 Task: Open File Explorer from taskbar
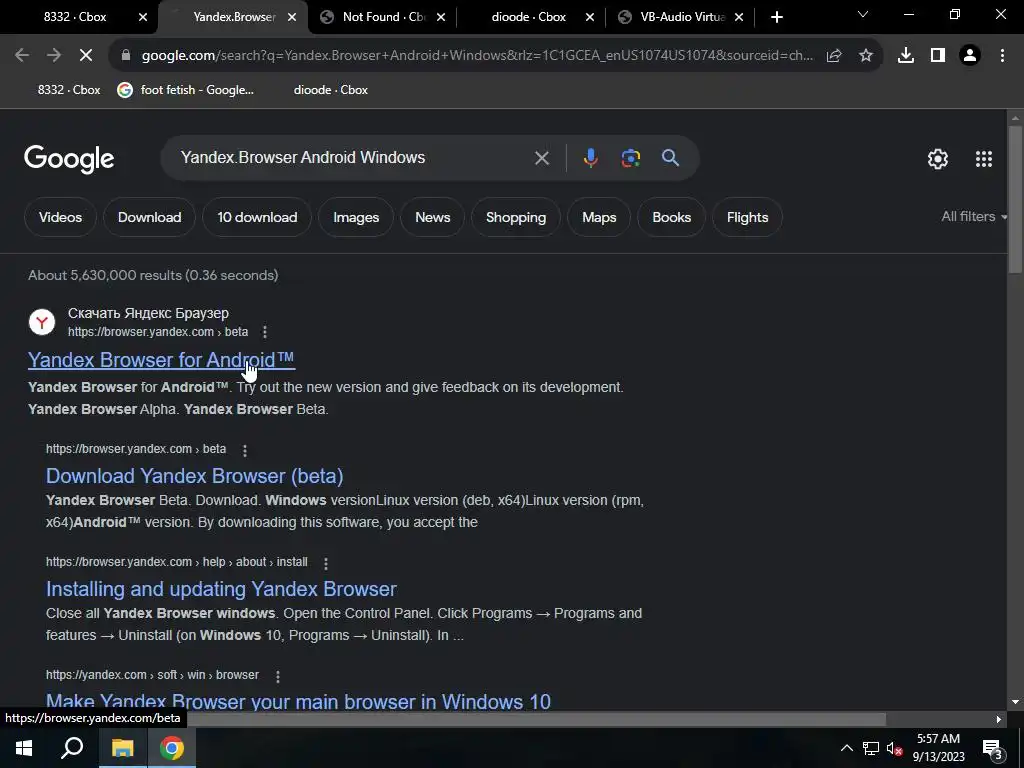[x=122, y=748]
